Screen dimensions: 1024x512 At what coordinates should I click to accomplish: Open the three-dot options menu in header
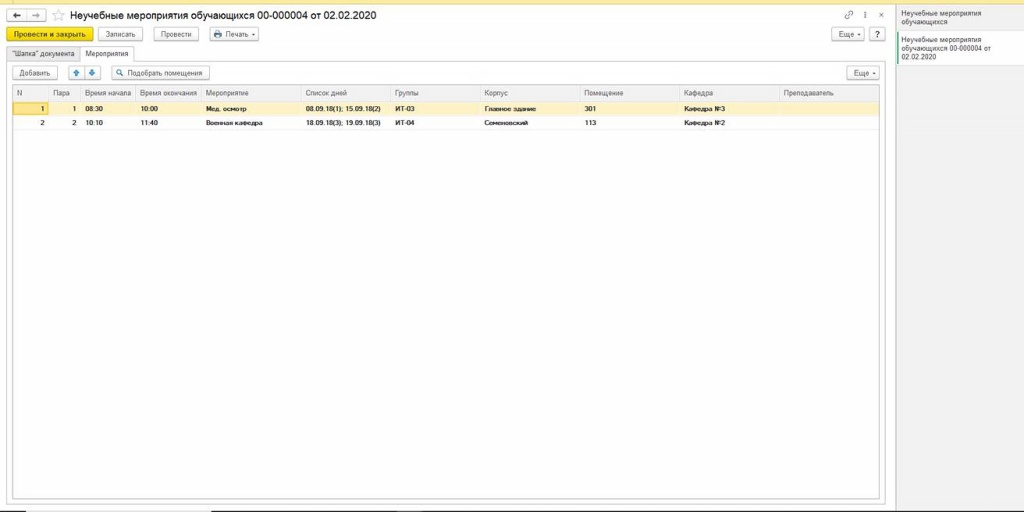[x=865, y=16]
